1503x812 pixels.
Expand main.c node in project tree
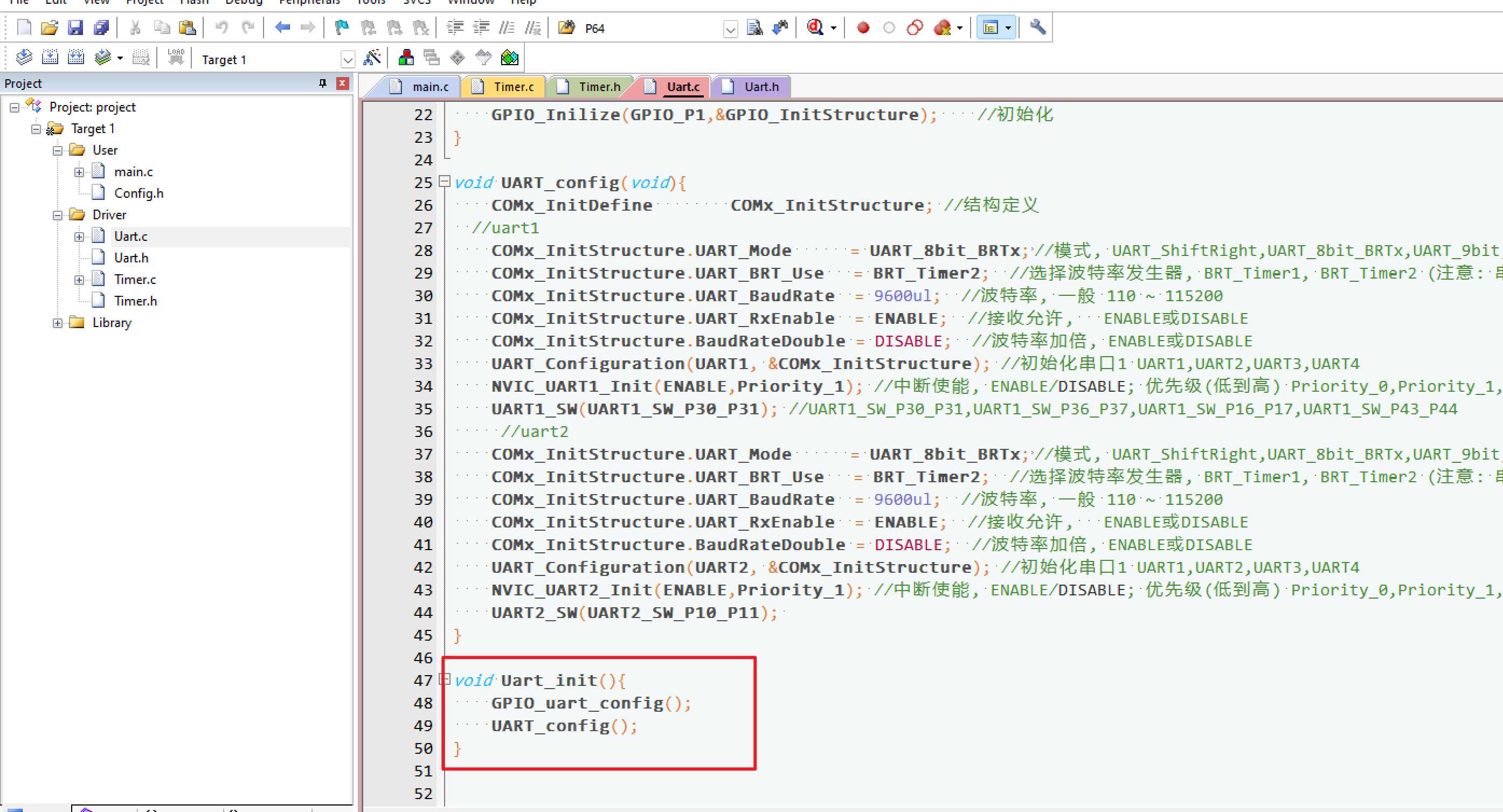click(79, 172)
